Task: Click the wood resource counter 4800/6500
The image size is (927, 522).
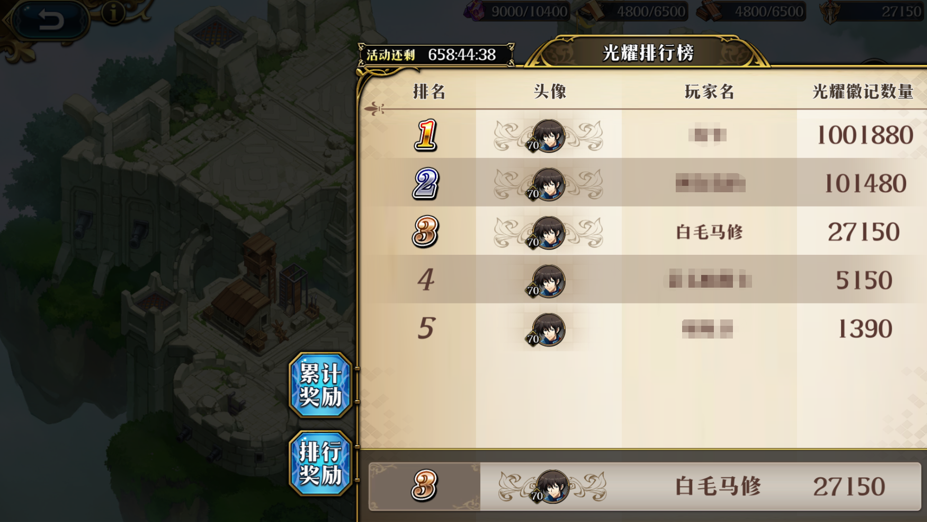Action: (751, 11)
